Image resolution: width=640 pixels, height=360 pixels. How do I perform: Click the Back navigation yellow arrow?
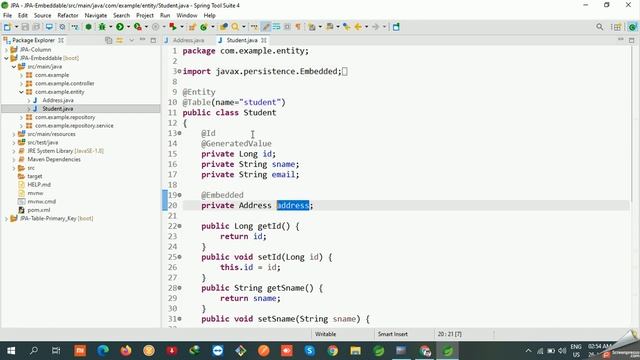click(358, 27)
